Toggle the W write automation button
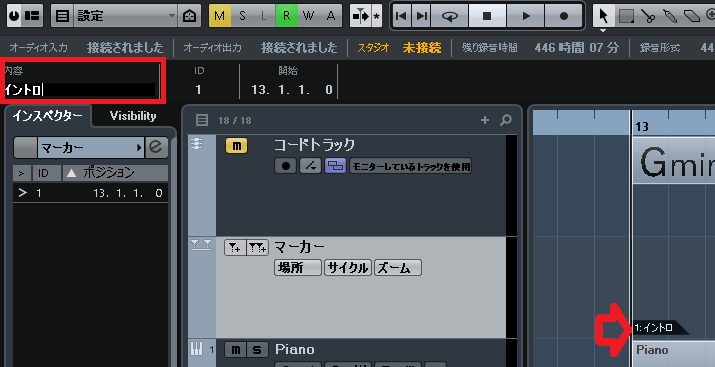The height and width of the screenshot is (367, 715). click(x=309, y=16)
